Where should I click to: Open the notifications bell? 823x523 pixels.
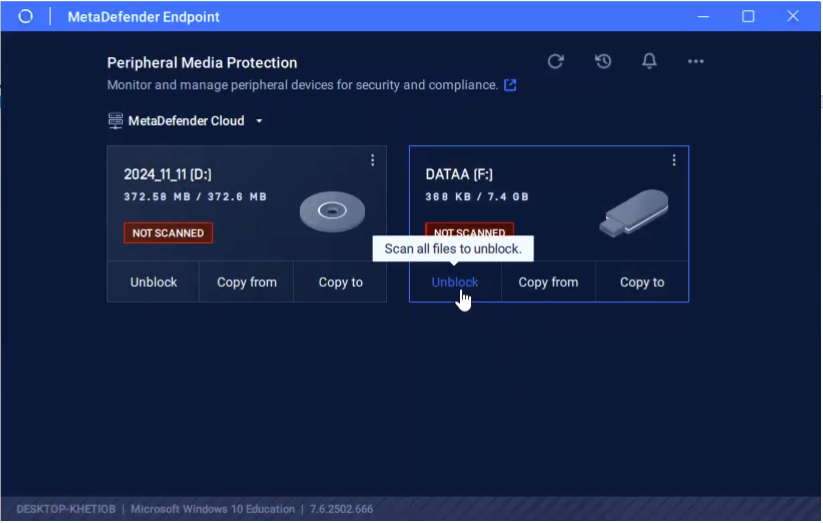[649, 61]
